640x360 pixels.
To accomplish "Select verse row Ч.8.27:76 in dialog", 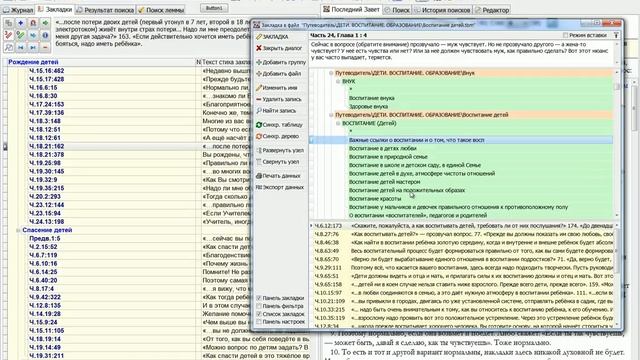I will (x=463, y=234).
